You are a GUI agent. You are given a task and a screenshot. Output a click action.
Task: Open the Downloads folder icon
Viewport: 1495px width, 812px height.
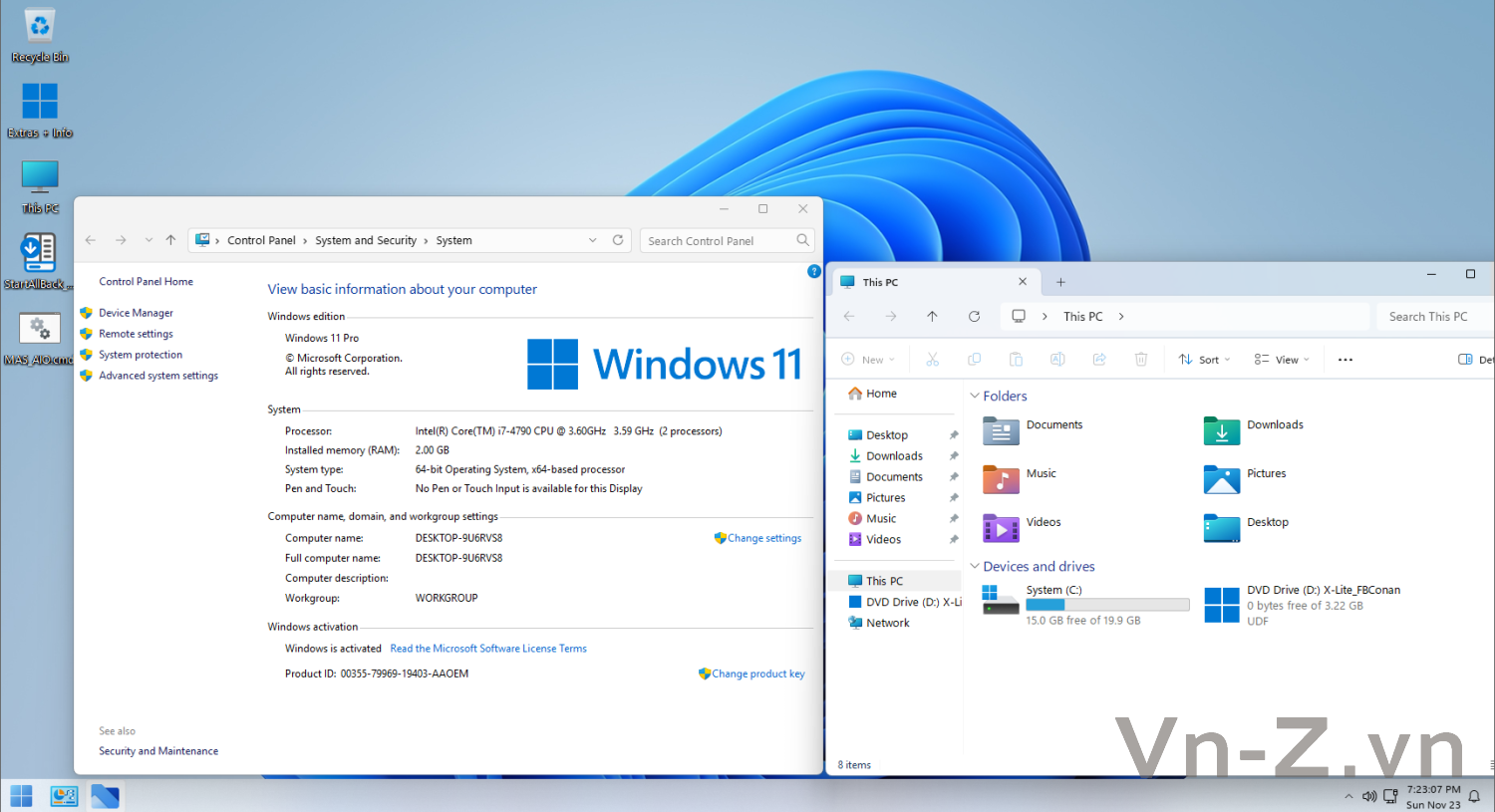pyautogui.click(x=1221, y=430)
